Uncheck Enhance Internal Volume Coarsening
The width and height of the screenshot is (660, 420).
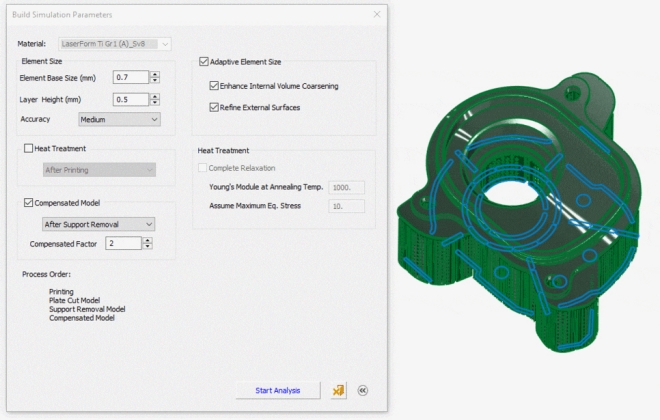click(x=214, y=86)
